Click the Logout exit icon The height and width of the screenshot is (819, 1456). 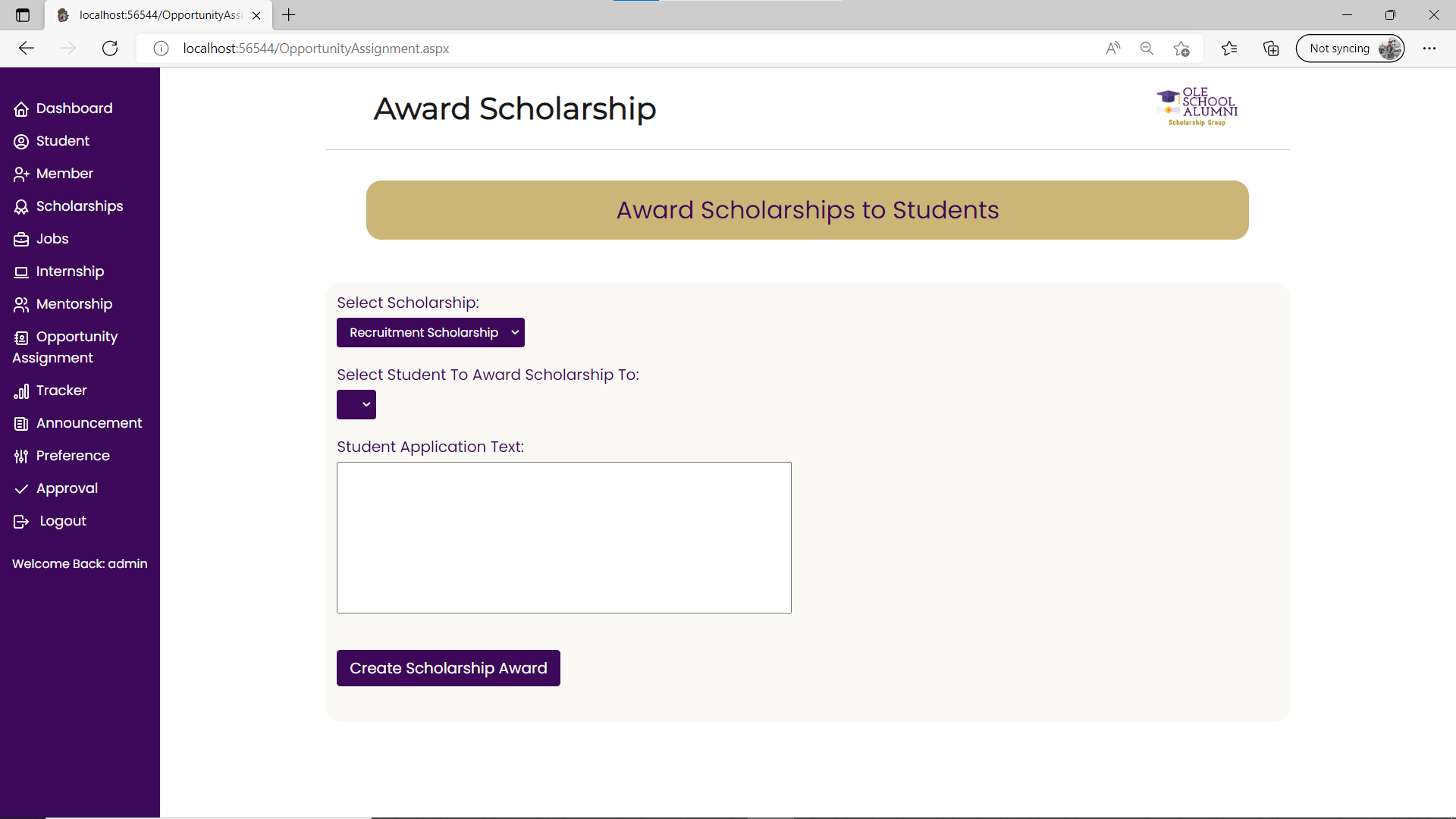tap(21, 522)
